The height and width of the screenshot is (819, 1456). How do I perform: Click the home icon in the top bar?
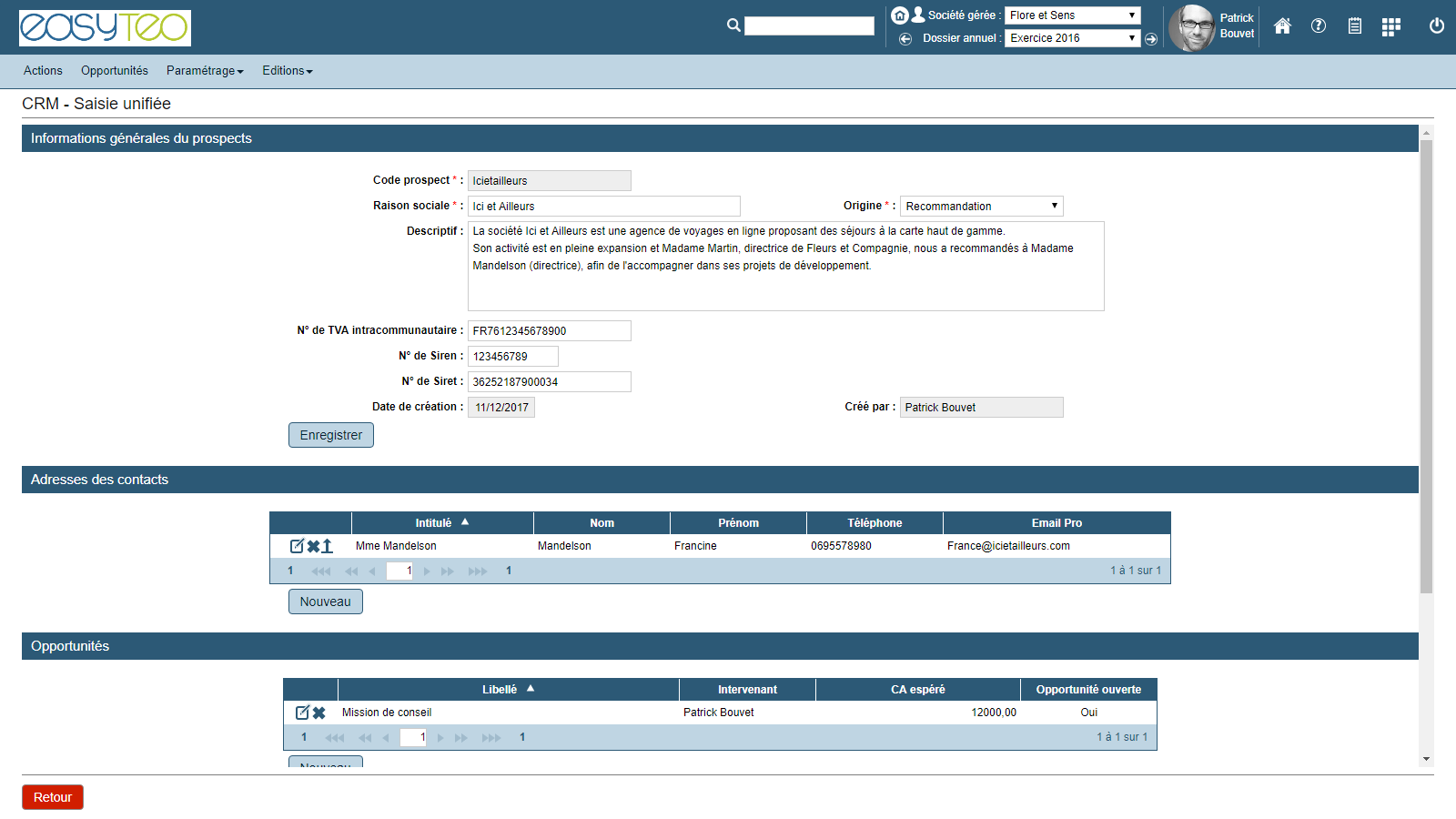1282,26
